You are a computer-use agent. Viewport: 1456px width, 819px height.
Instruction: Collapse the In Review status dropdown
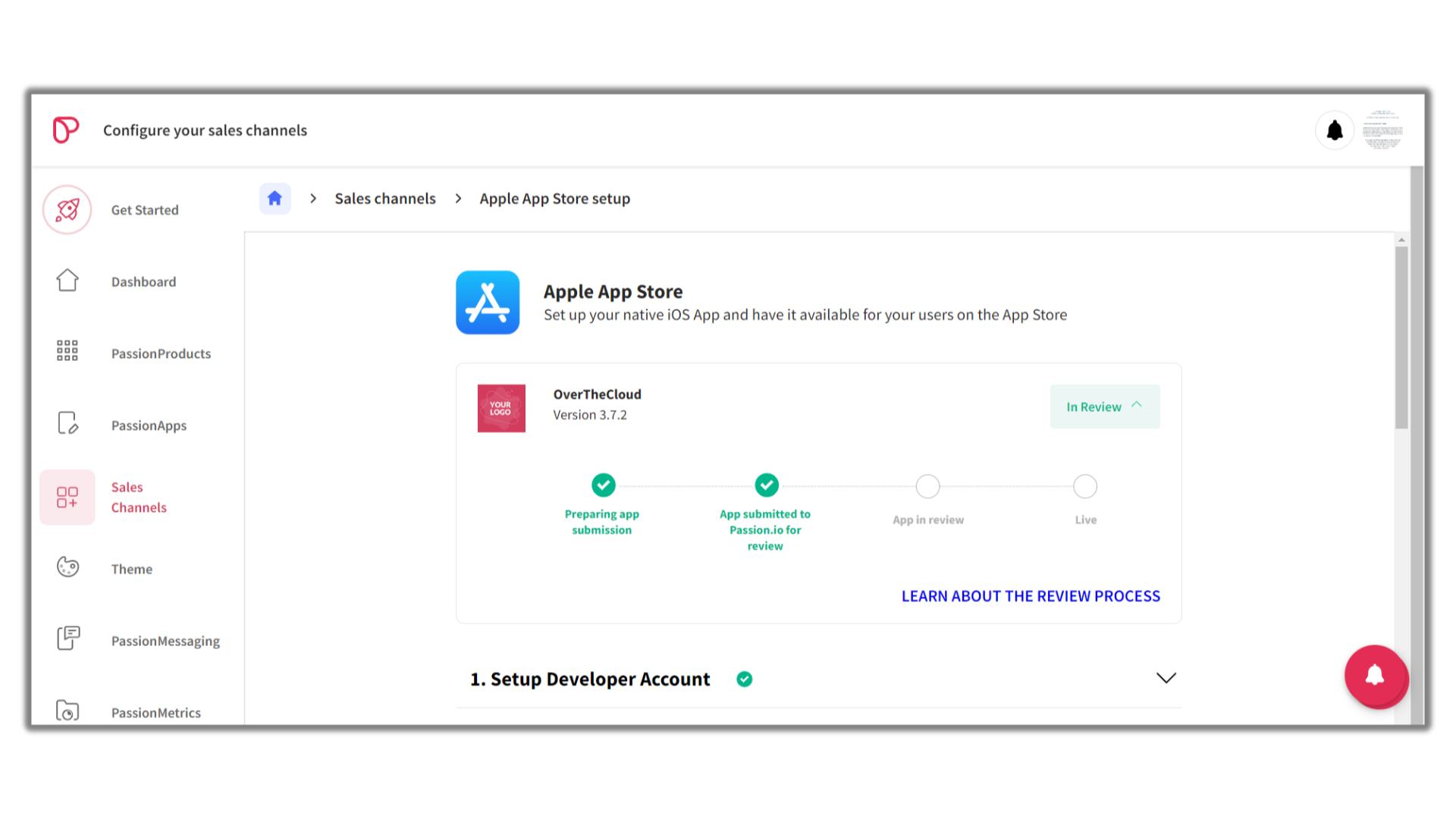click(1105, 406)
